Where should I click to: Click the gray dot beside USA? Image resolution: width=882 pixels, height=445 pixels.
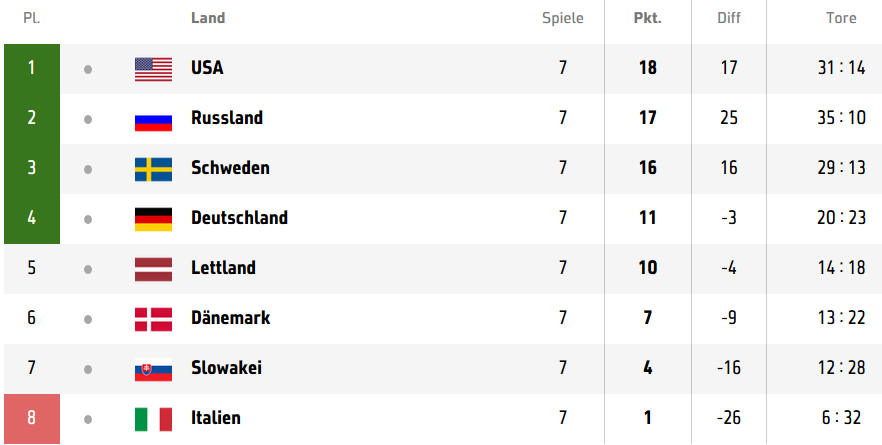tap(88, 70)
